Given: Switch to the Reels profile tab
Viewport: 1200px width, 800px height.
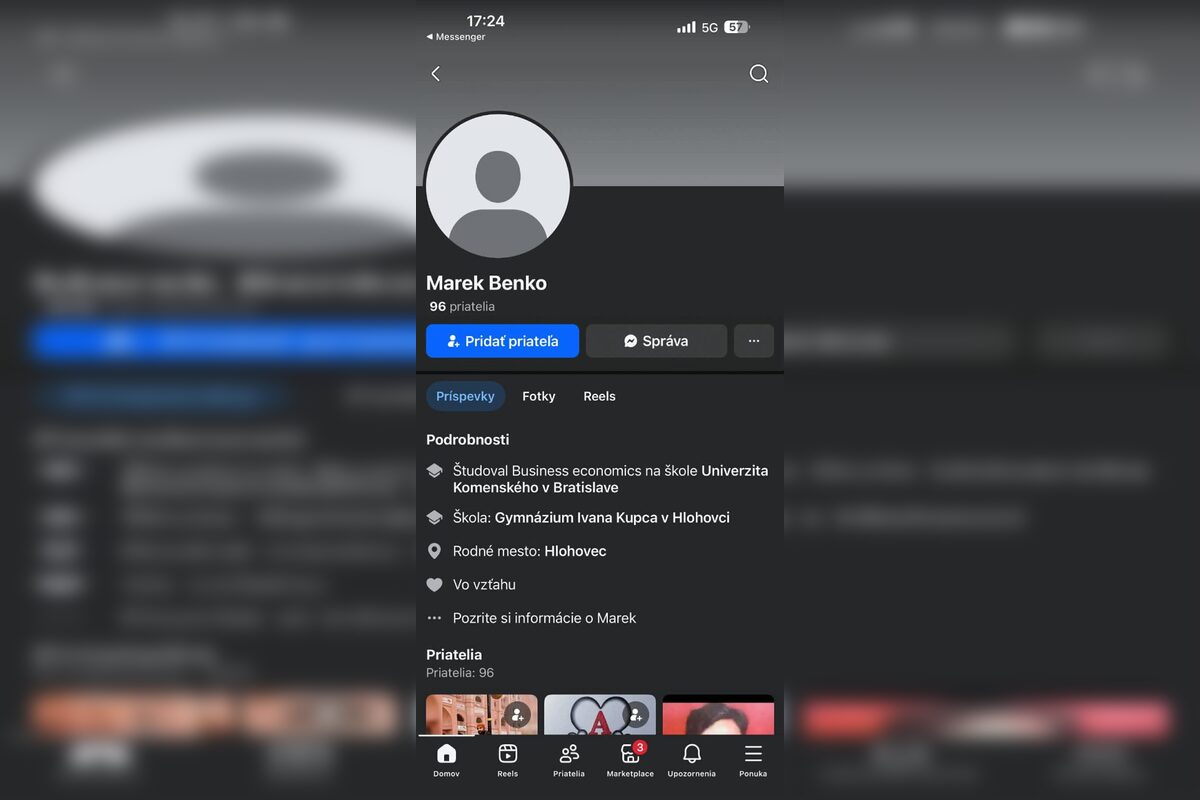Looking at the screenshot, I should pos(599,396).
